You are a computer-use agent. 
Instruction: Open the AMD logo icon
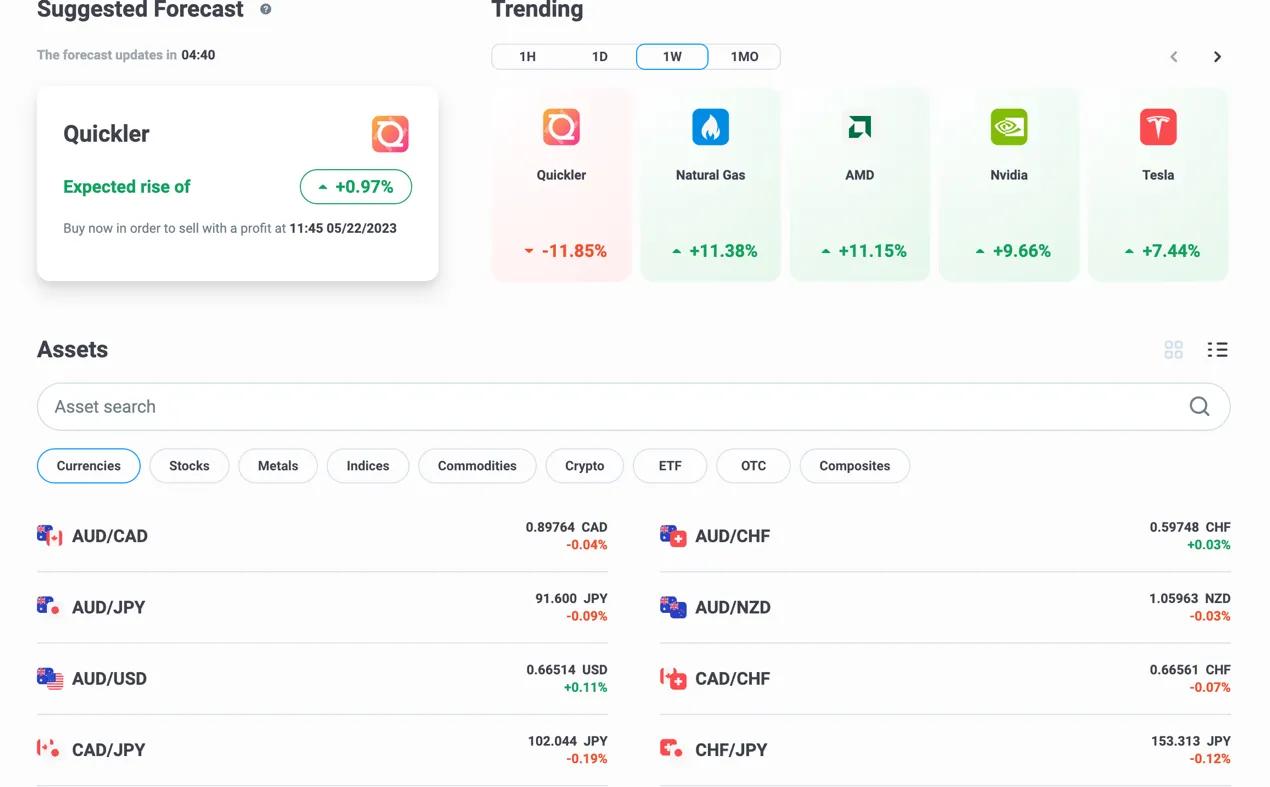(x=859, y=127)
